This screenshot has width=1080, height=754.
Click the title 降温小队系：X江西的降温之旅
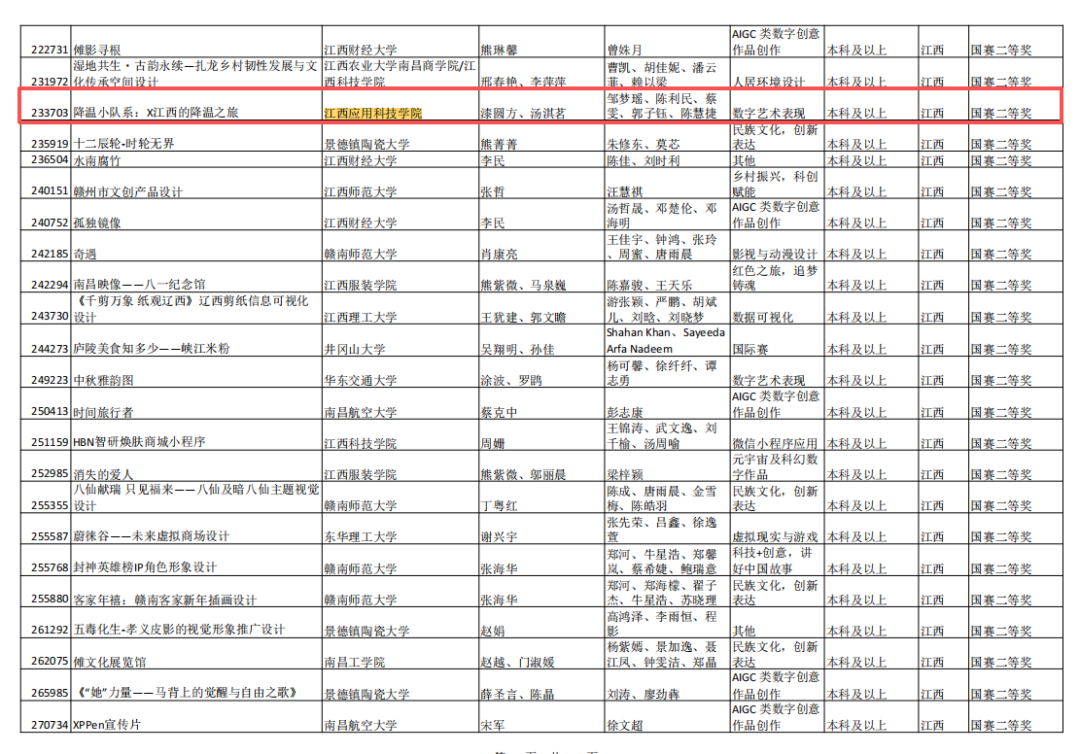click(157, 113)
